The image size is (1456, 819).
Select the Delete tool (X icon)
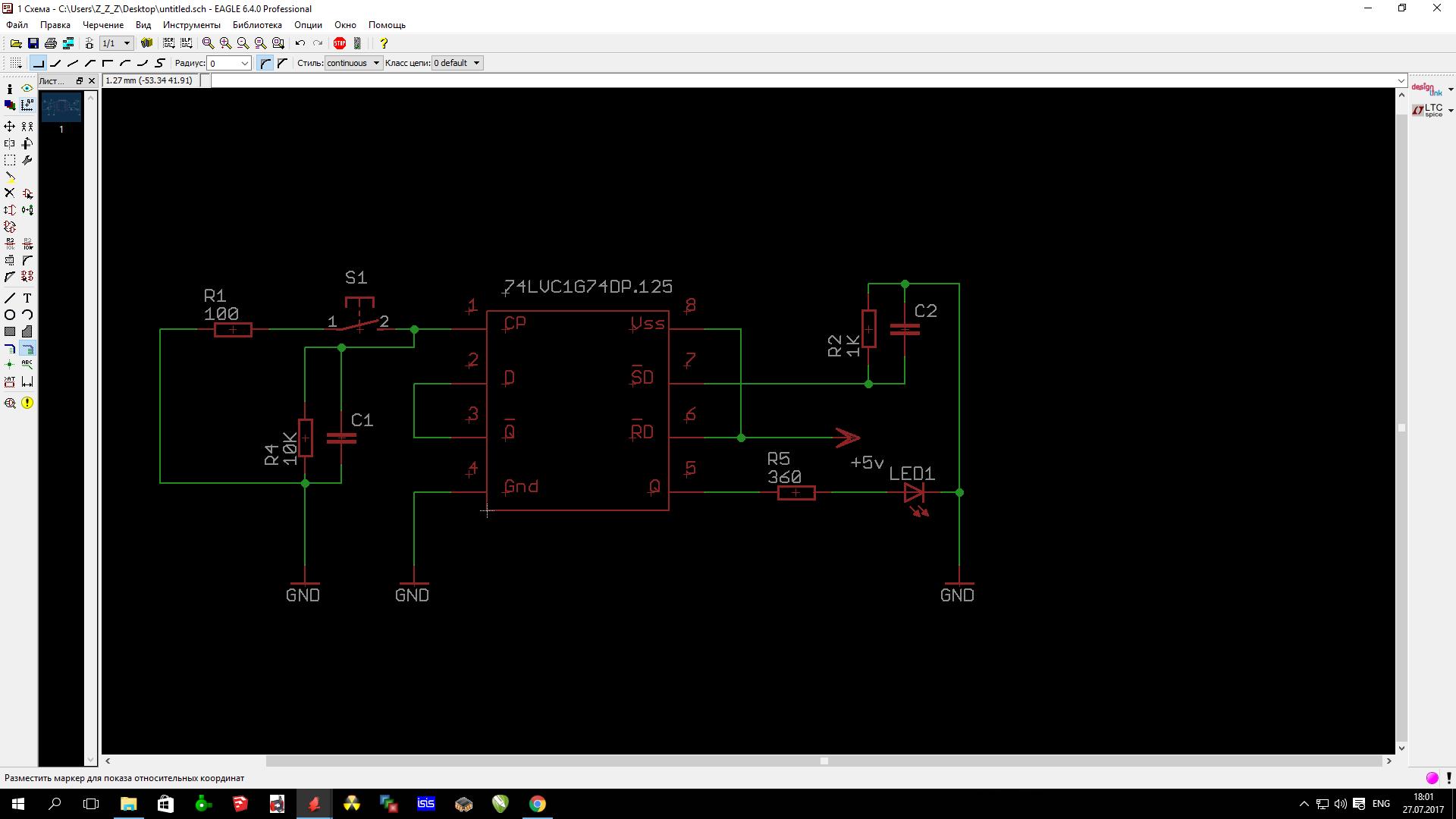pos(10,193)
